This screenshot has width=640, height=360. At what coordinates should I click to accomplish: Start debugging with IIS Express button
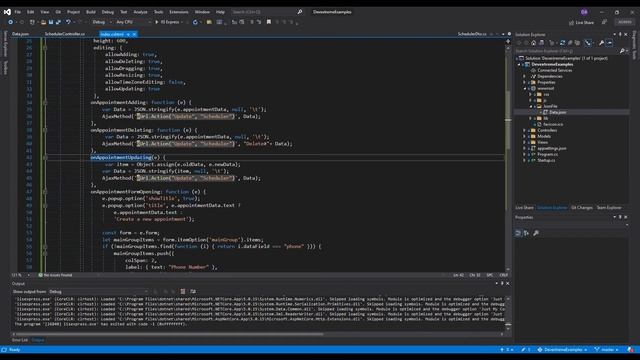click(x=167, y=22)
